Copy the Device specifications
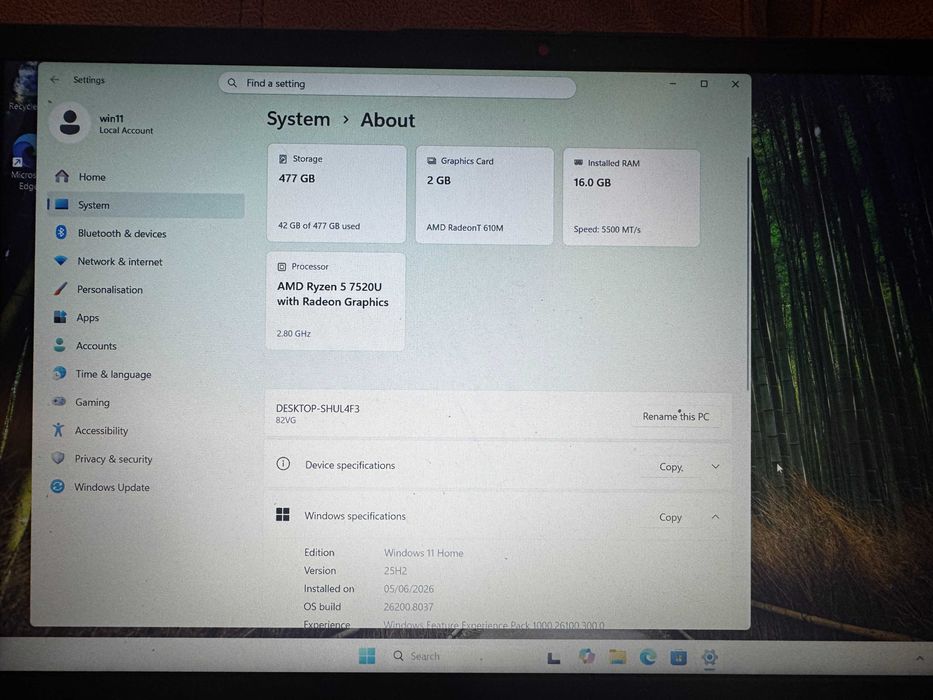The width and height of the screenshot is (933, 700). pos(671,467)
